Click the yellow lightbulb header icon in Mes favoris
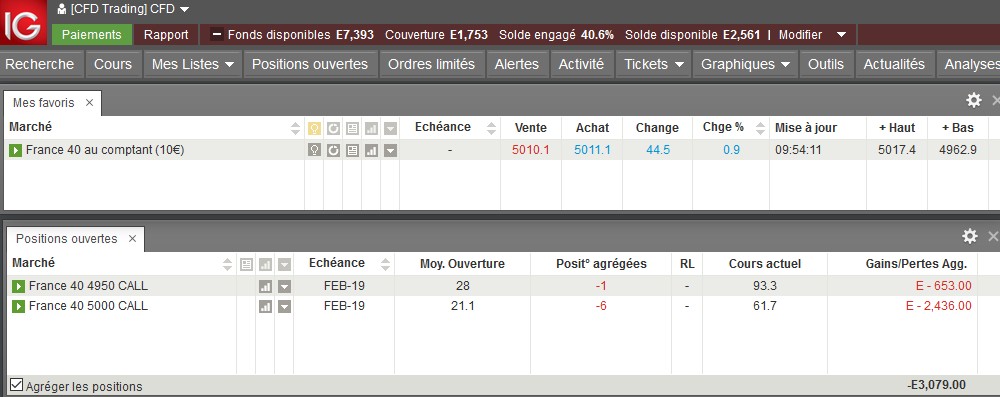The height and width of the screenshot is (397, 1000). [x=314, y=129]
